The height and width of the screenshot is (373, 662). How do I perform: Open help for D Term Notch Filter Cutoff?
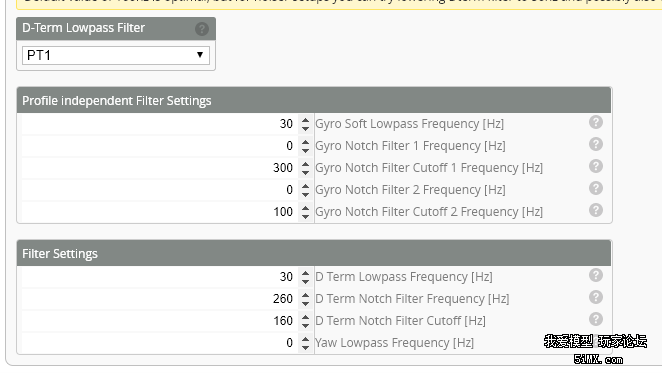pyautogui.click(x=596, y=319)
